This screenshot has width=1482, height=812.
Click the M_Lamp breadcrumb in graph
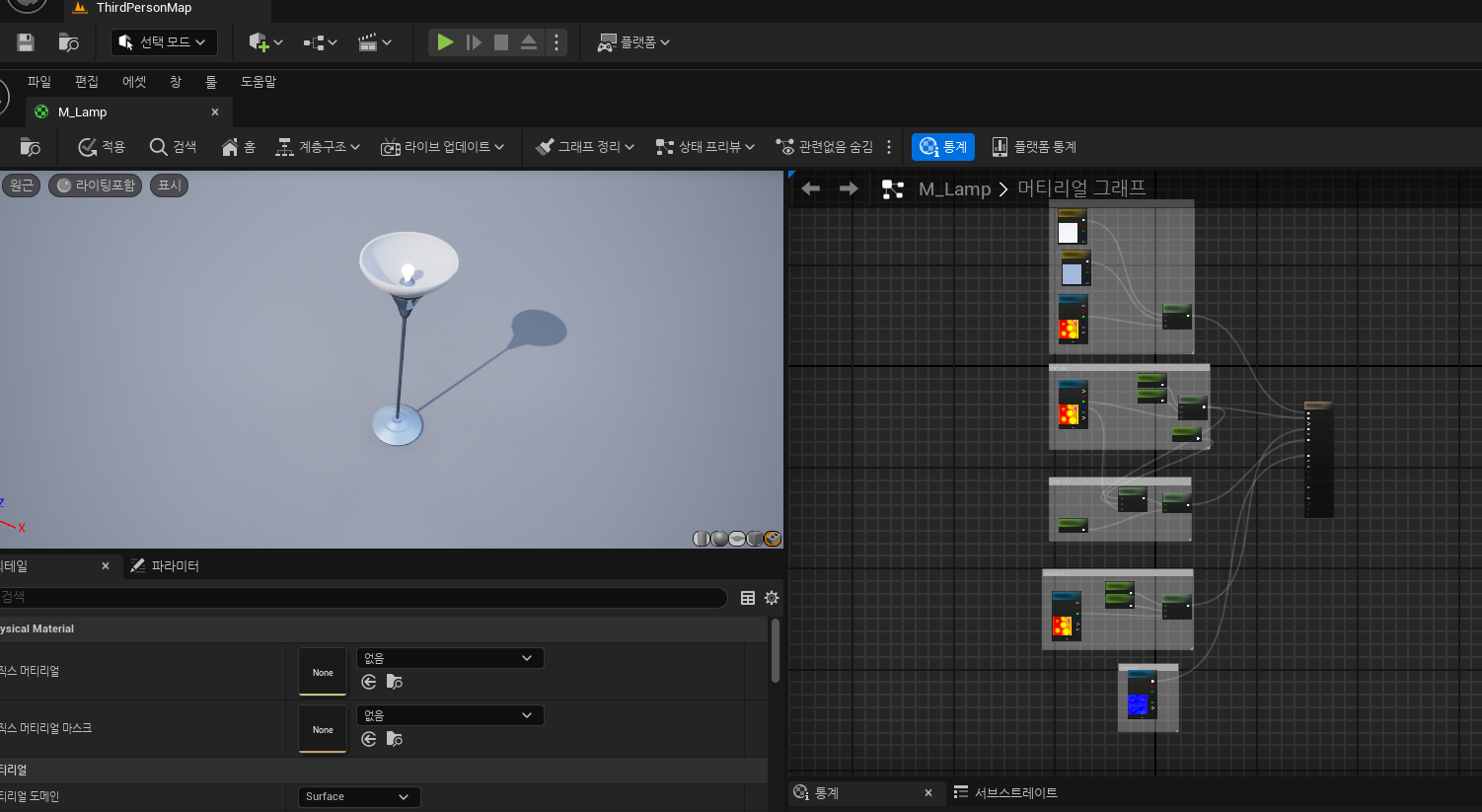954,188
